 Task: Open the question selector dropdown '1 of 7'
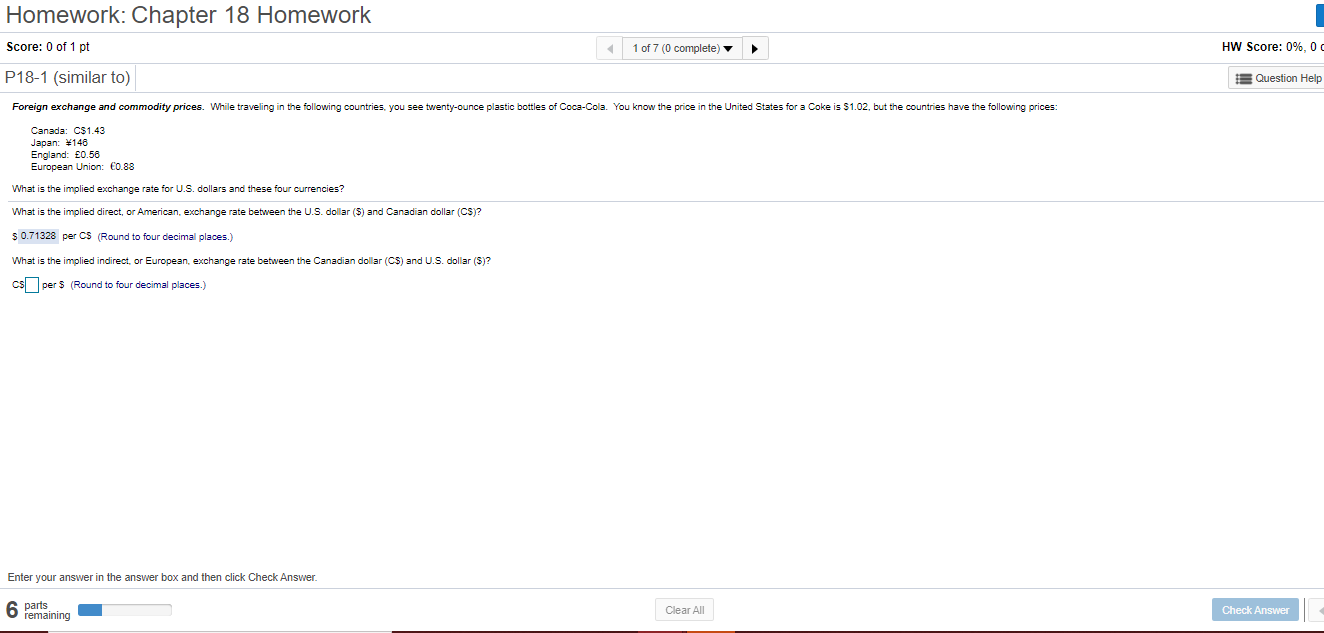click(x=682, y=48)
